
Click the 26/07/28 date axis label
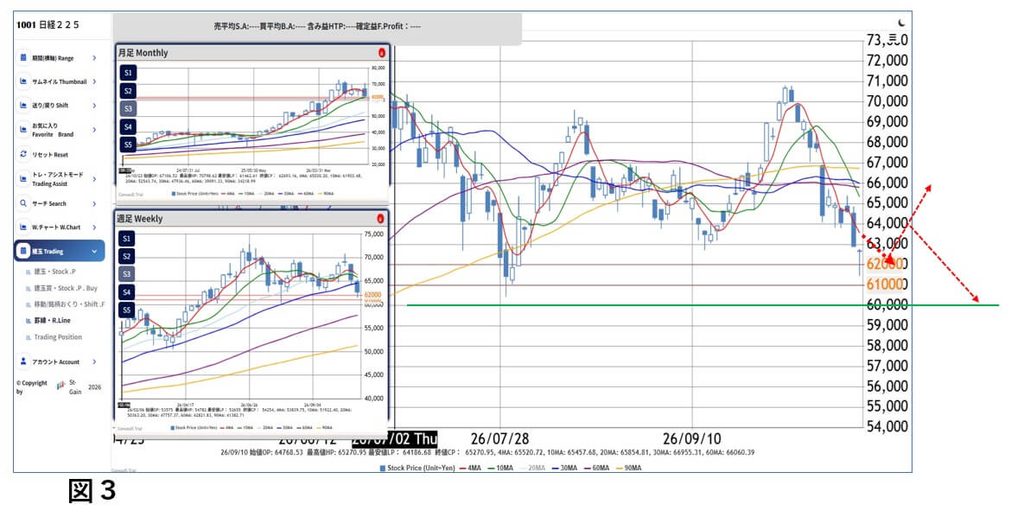(500, 437)
